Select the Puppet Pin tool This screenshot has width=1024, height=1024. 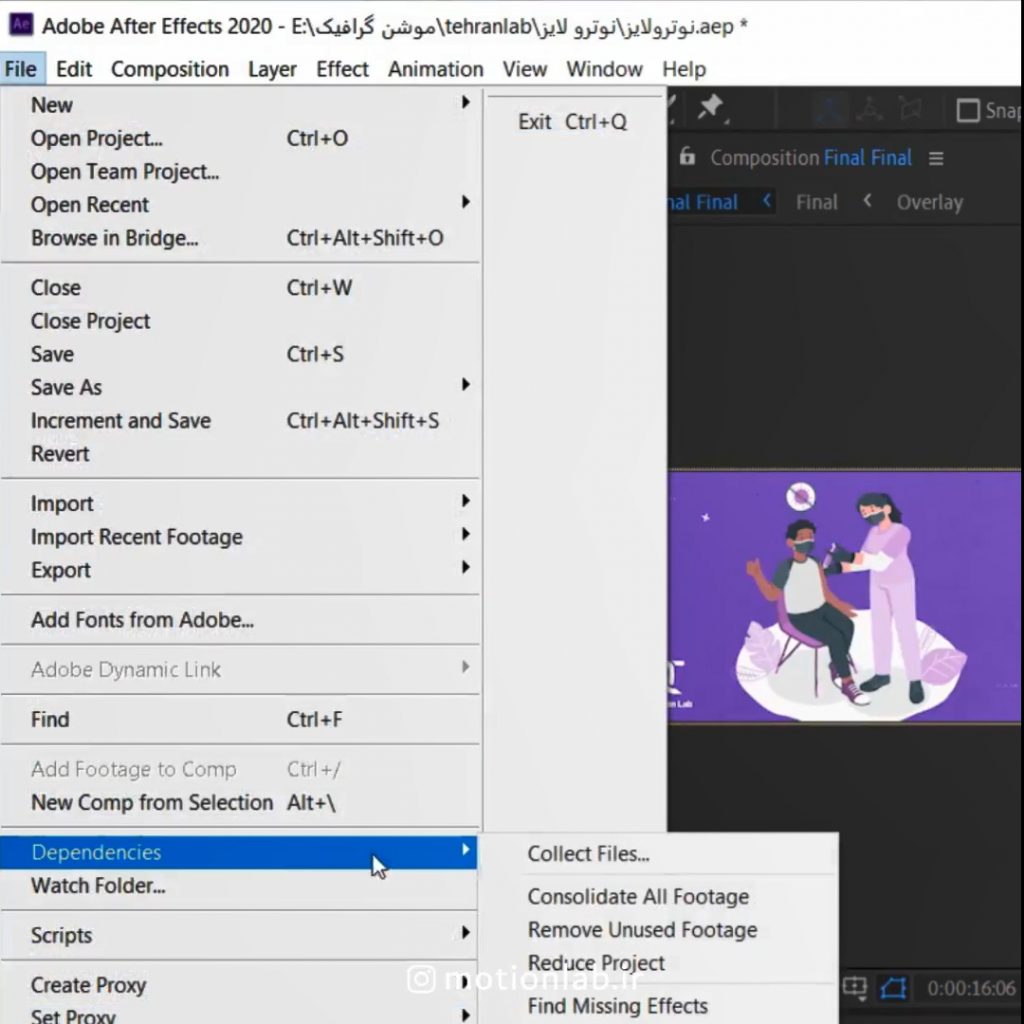710,108
